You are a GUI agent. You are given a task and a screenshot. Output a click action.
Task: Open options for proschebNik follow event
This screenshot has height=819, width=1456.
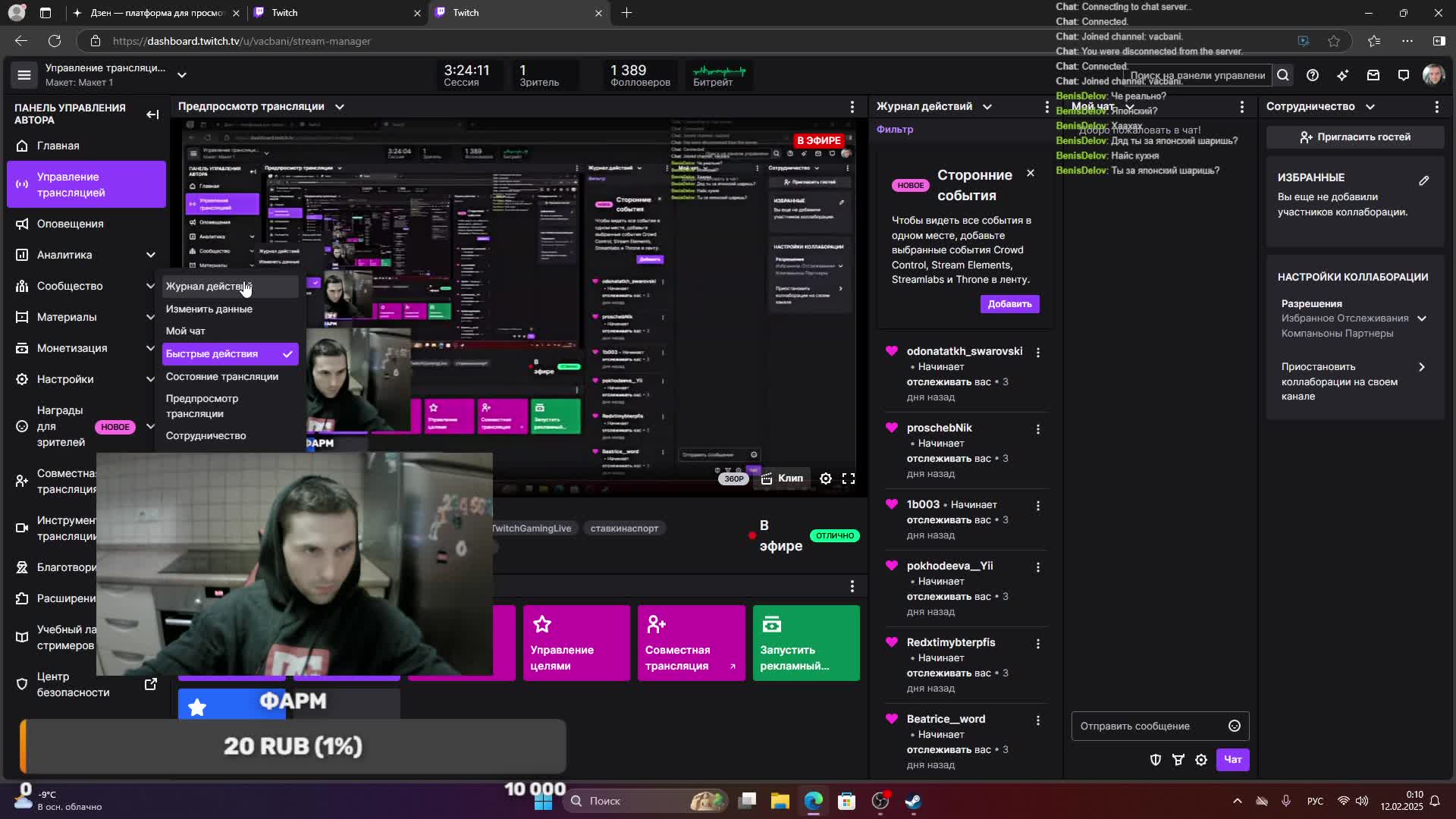pyautogui.click(x=1038, y=429)
